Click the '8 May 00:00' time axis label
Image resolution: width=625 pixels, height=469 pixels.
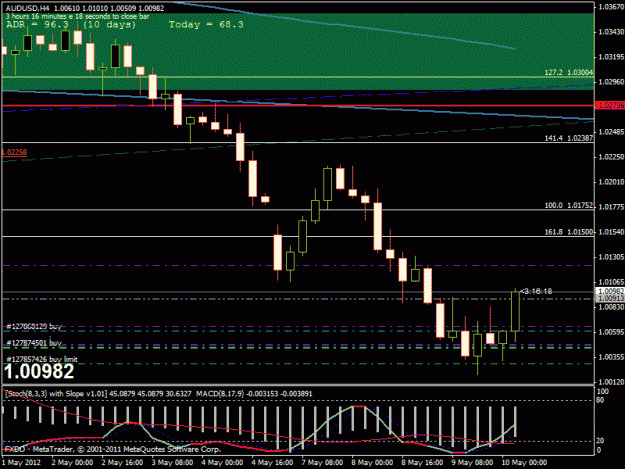click(372, 463)
